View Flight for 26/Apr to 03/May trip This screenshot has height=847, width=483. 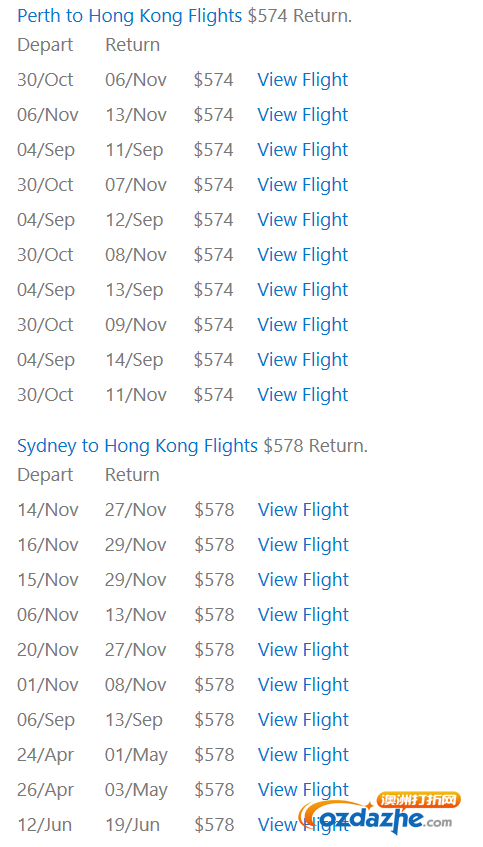(303, 790)
